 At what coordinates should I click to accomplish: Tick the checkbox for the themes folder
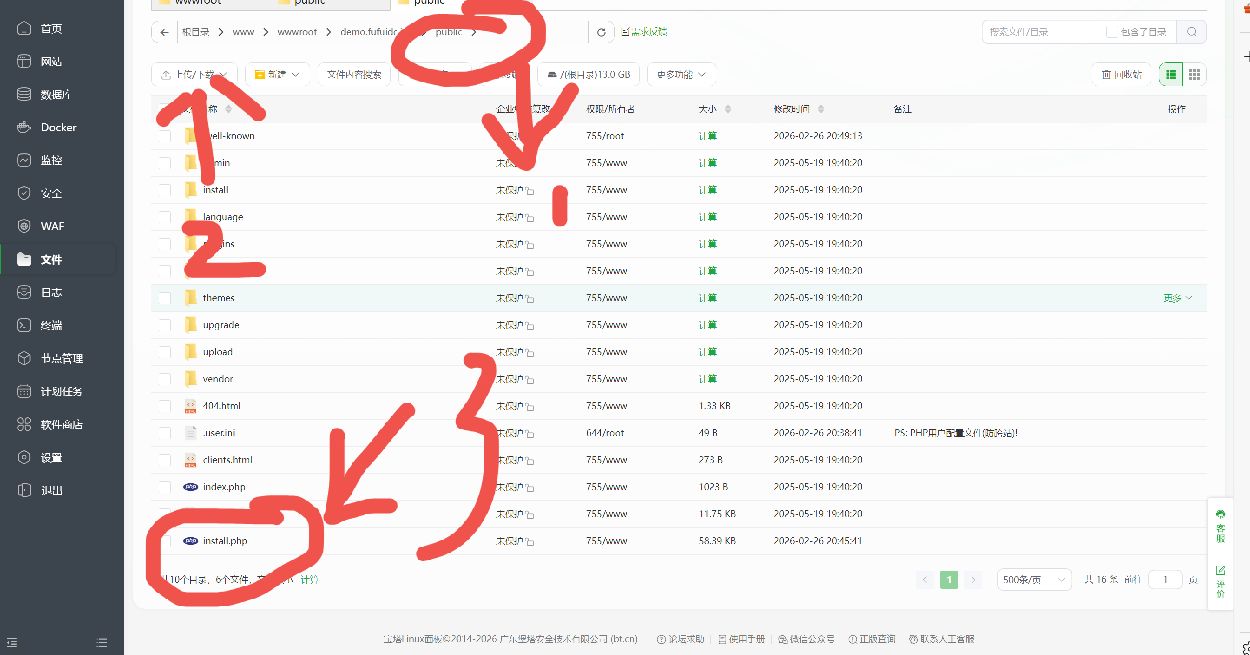164,298
